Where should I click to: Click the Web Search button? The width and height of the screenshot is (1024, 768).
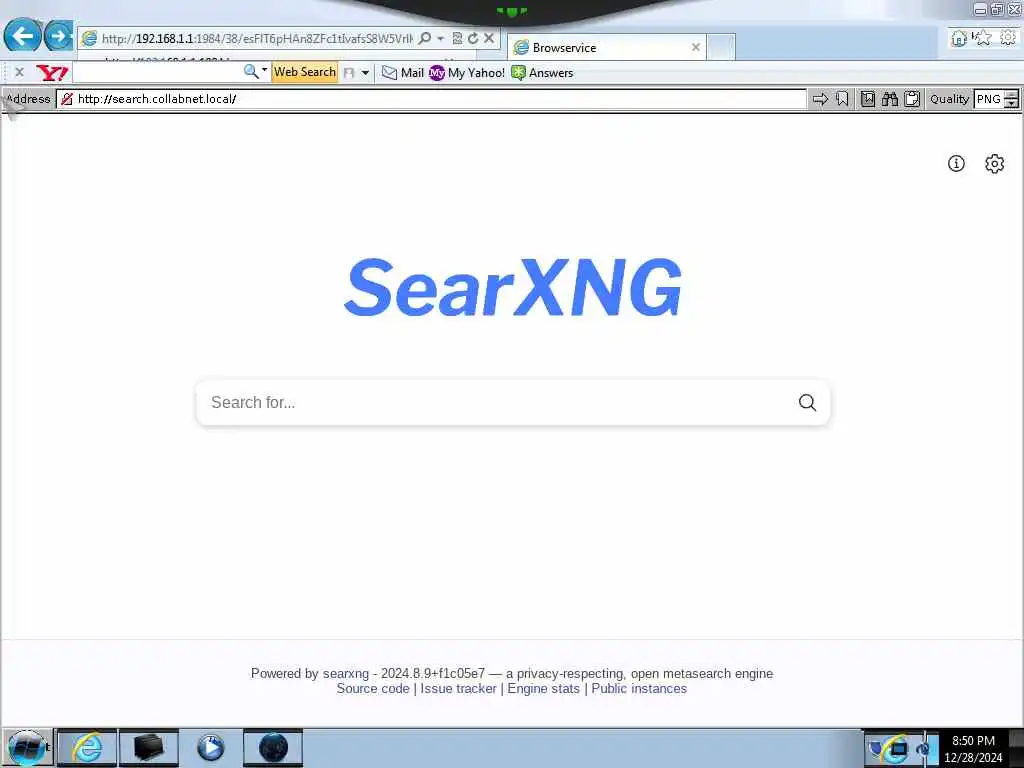[304, 72]
